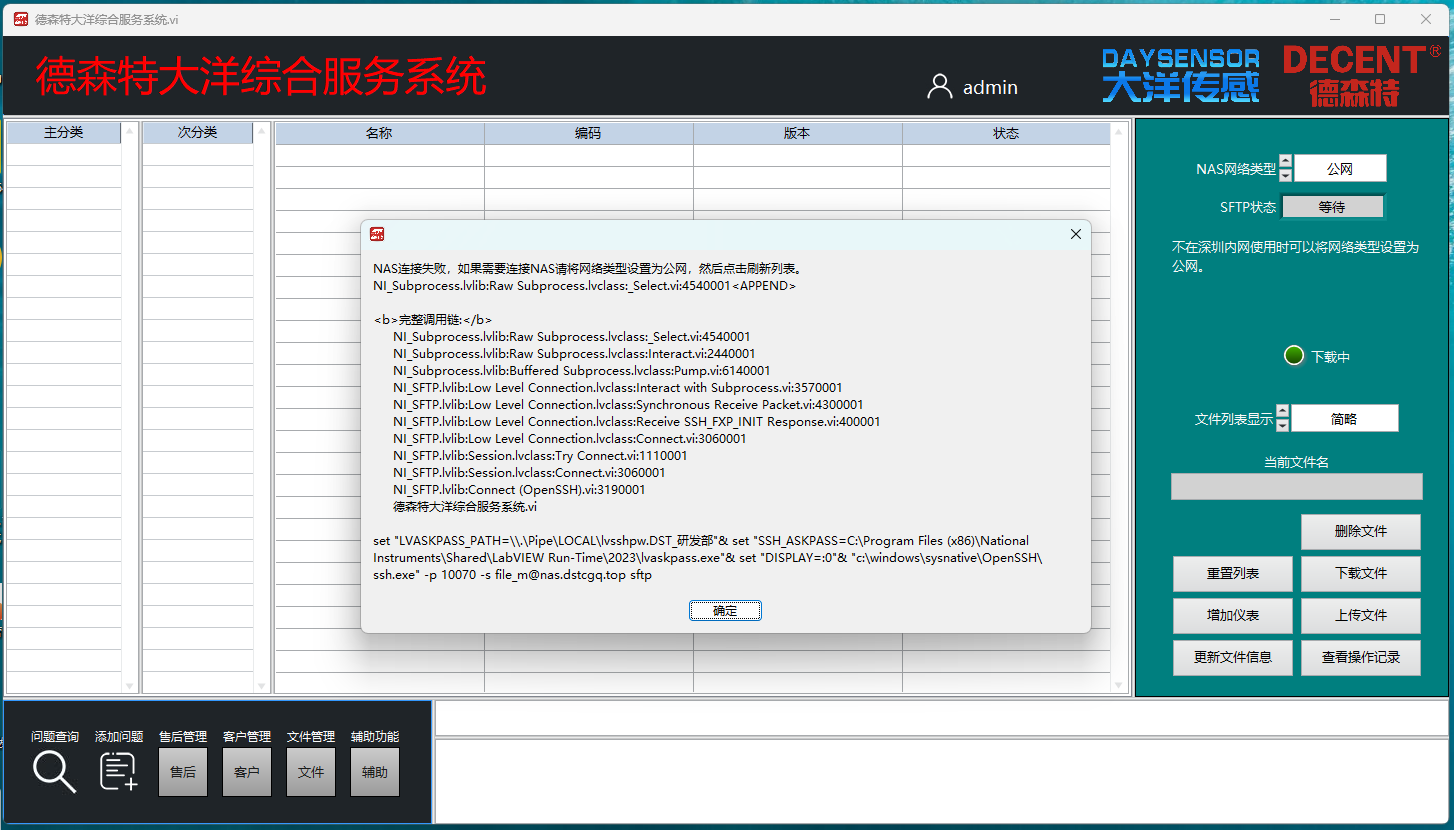Open 售后 management button
Image resolution: width=1454 pixels, height=830 pixels.
[183, 772]
